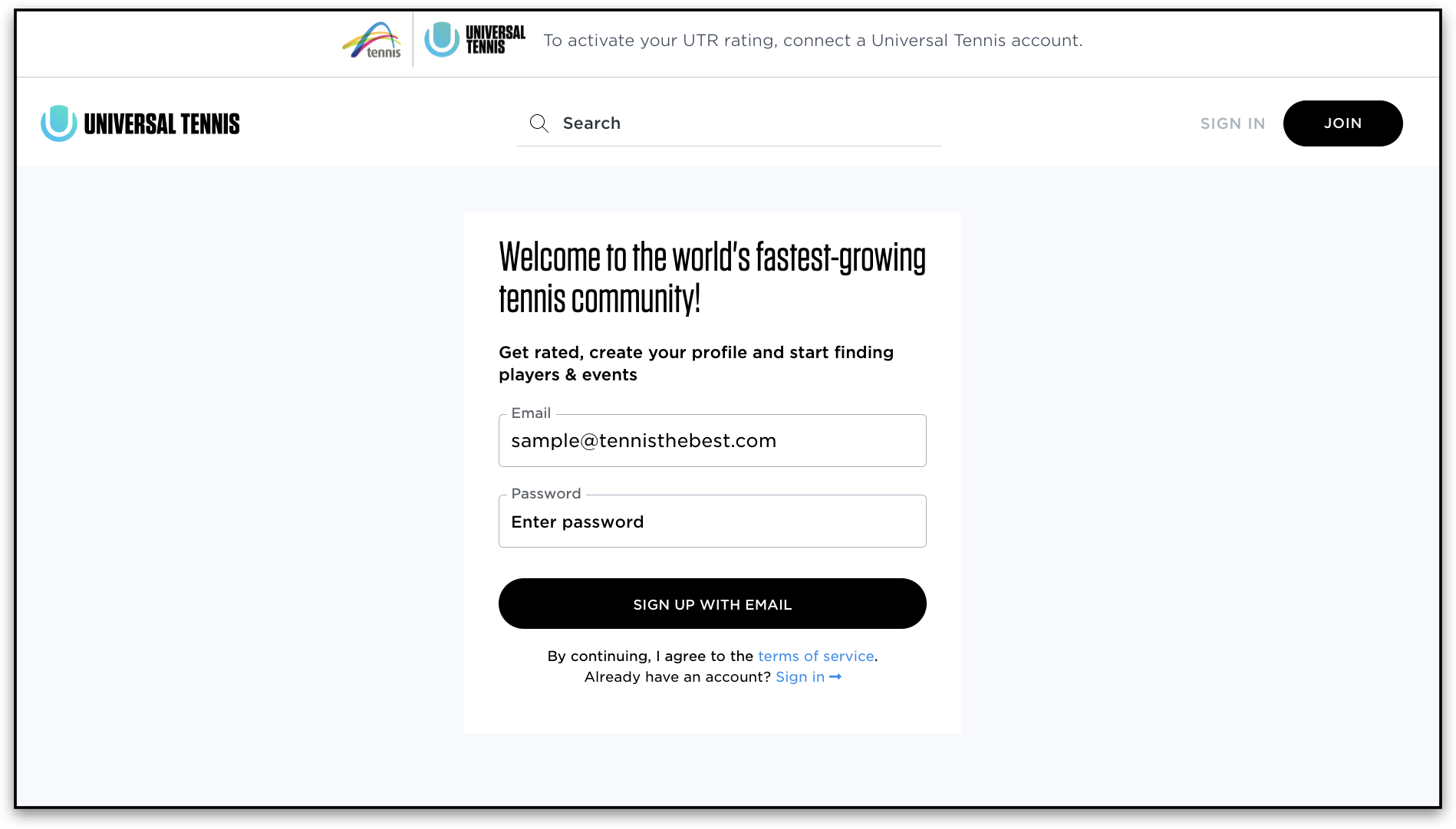
Task: Click the Email field label
Action: (530, 413)
